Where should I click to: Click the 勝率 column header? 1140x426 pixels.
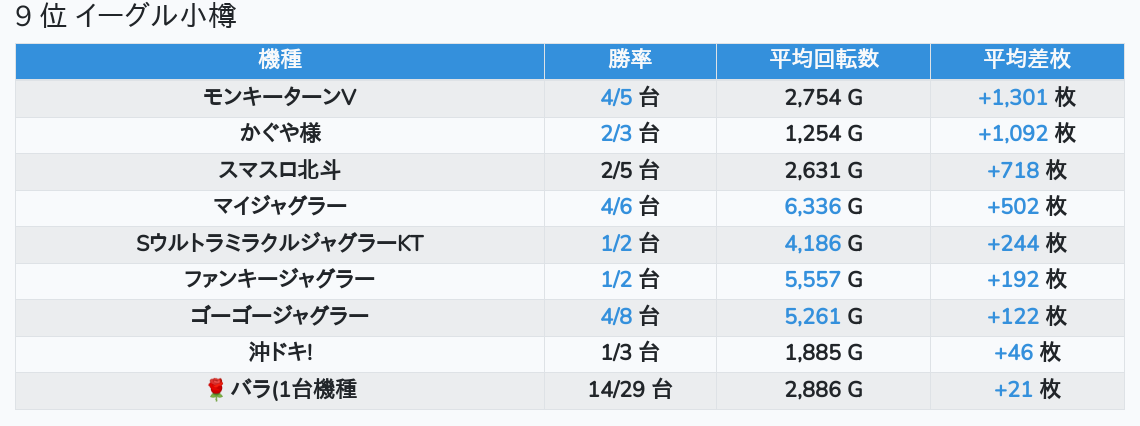(x=630, y=60)
